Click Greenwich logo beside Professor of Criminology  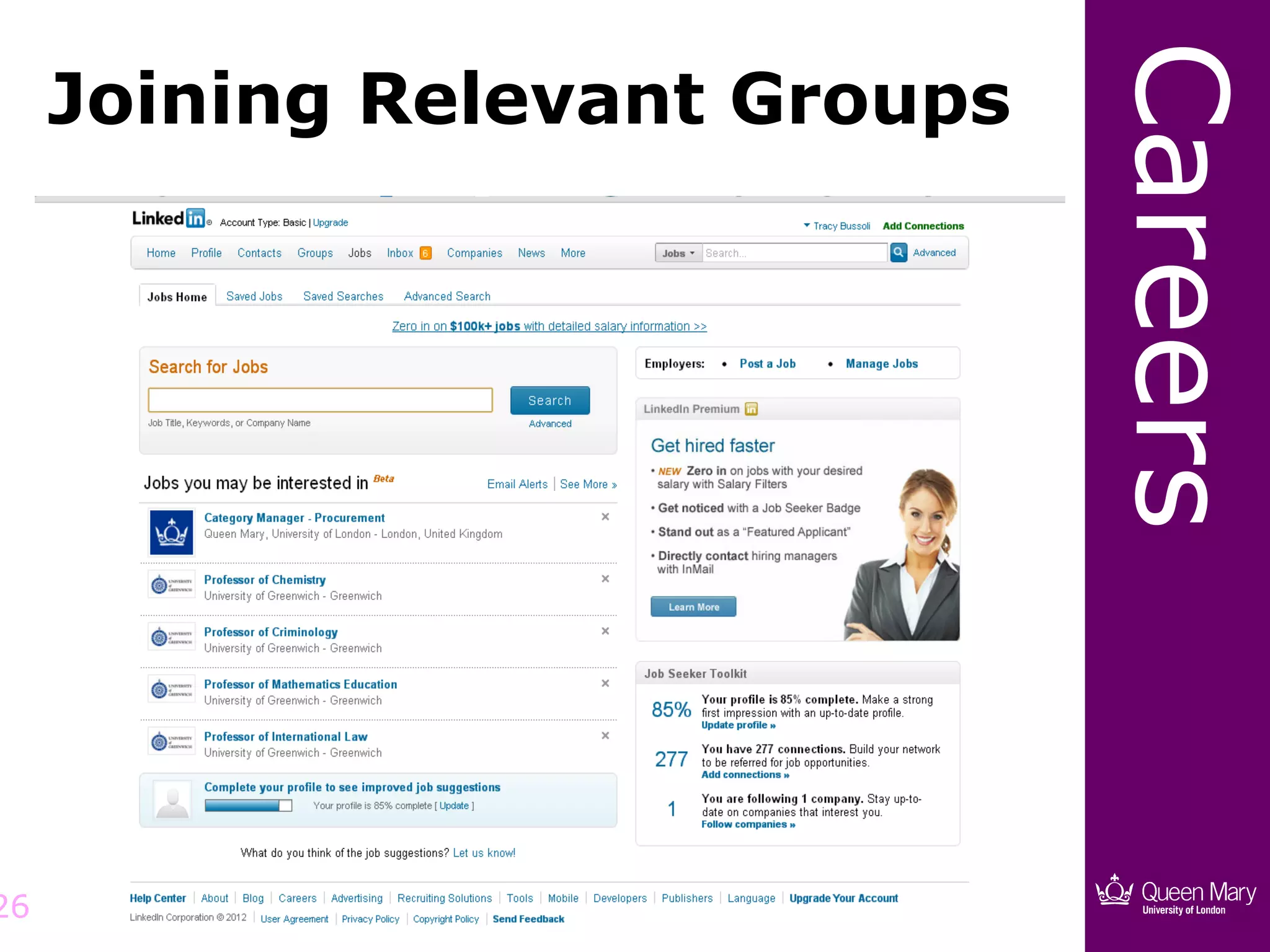172,637
